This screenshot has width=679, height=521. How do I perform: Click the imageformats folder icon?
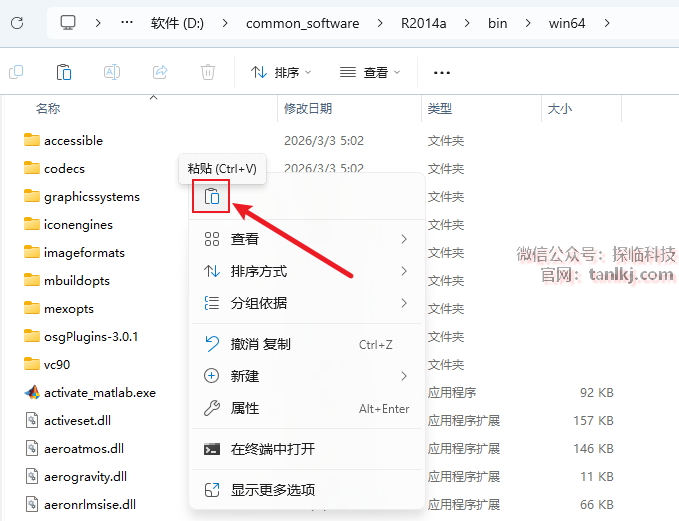pyautogui.click(x=32, y=252)
